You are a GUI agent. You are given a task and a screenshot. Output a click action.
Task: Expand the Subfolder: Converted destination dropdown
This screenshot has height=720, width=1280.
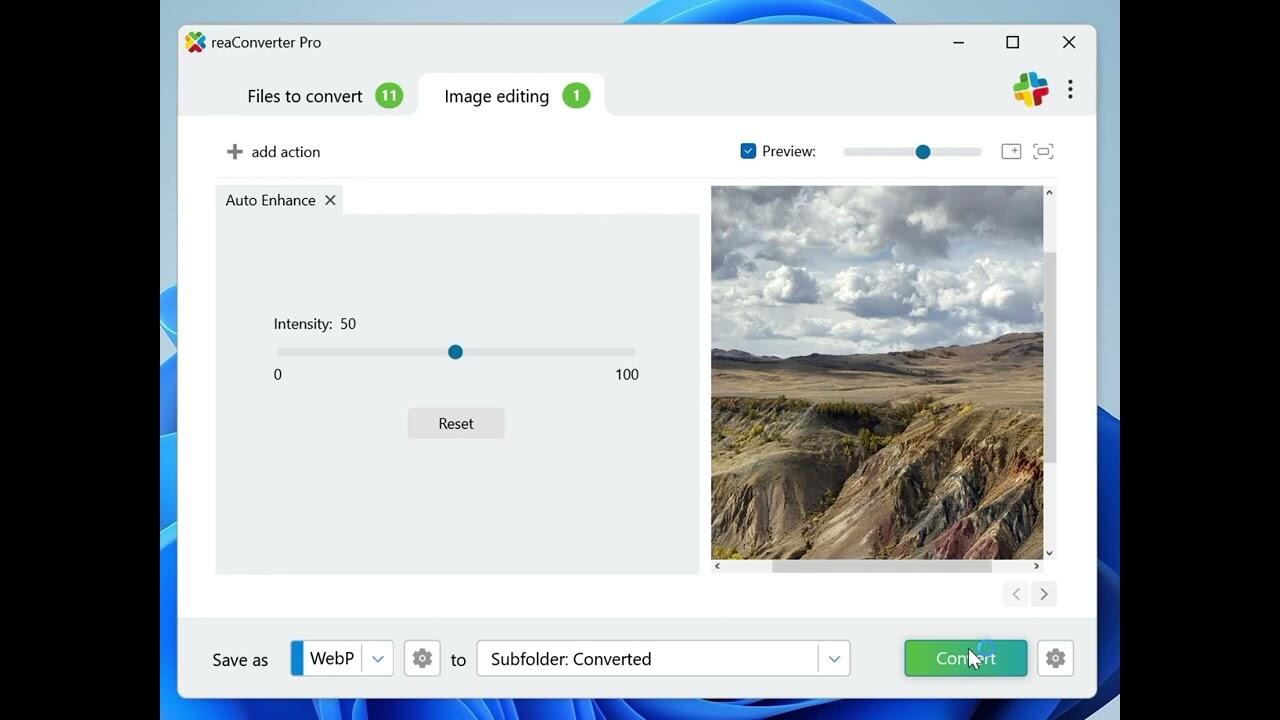click(834, 659)
